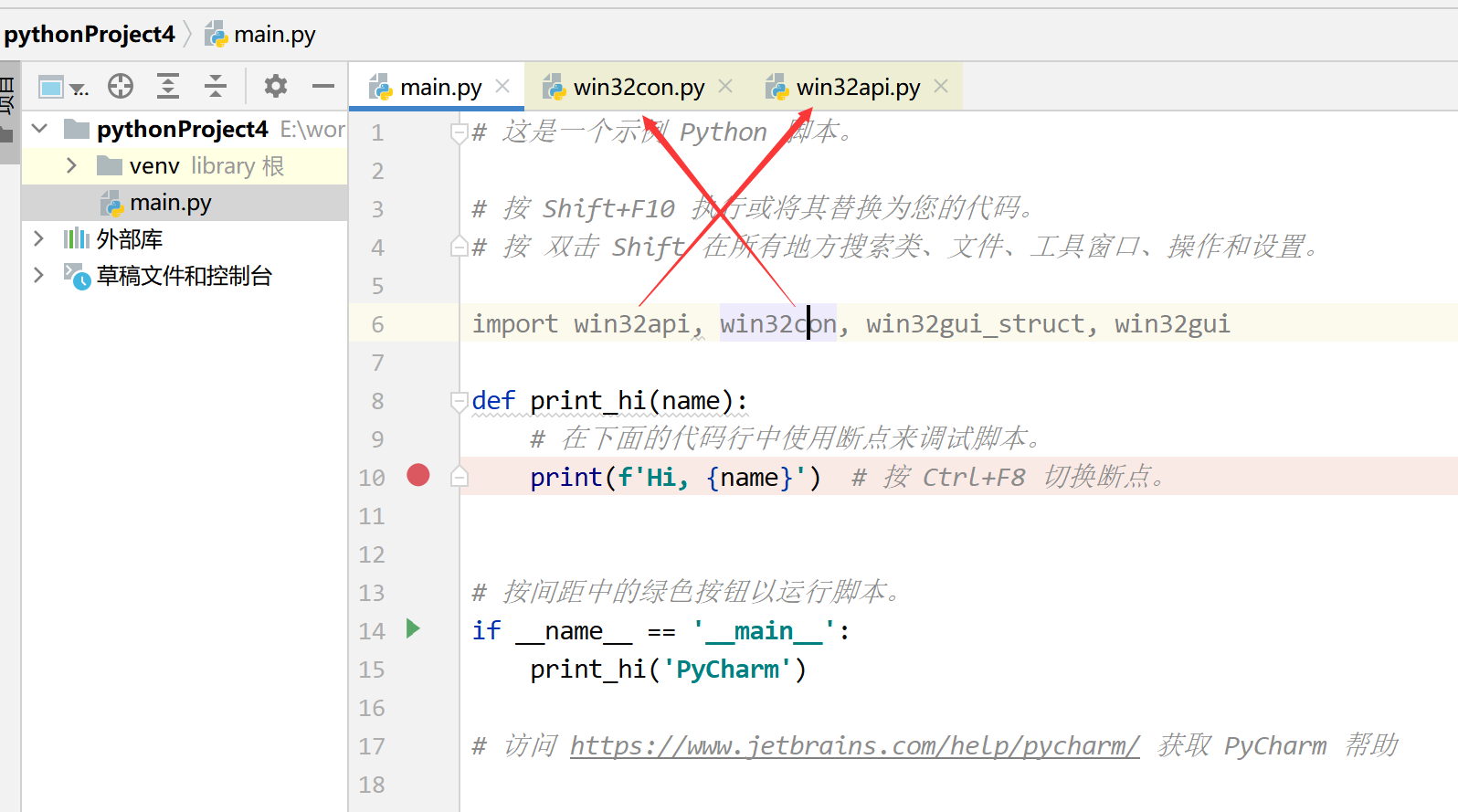Select 草稿文件和控制台 tree item
The image size is (1458, 812).
[x=185, y=276]
